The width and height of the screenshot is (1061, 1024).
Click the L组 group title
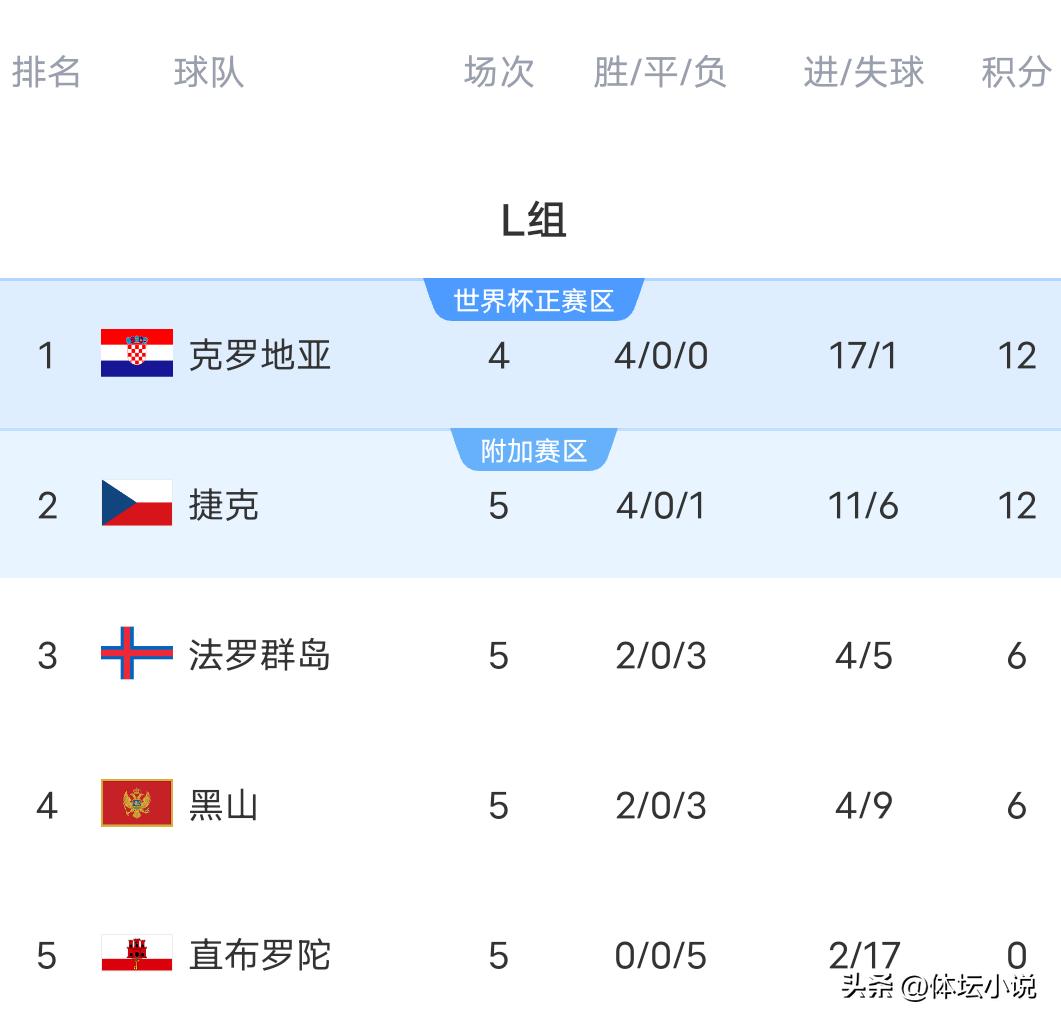click(533, 219)
